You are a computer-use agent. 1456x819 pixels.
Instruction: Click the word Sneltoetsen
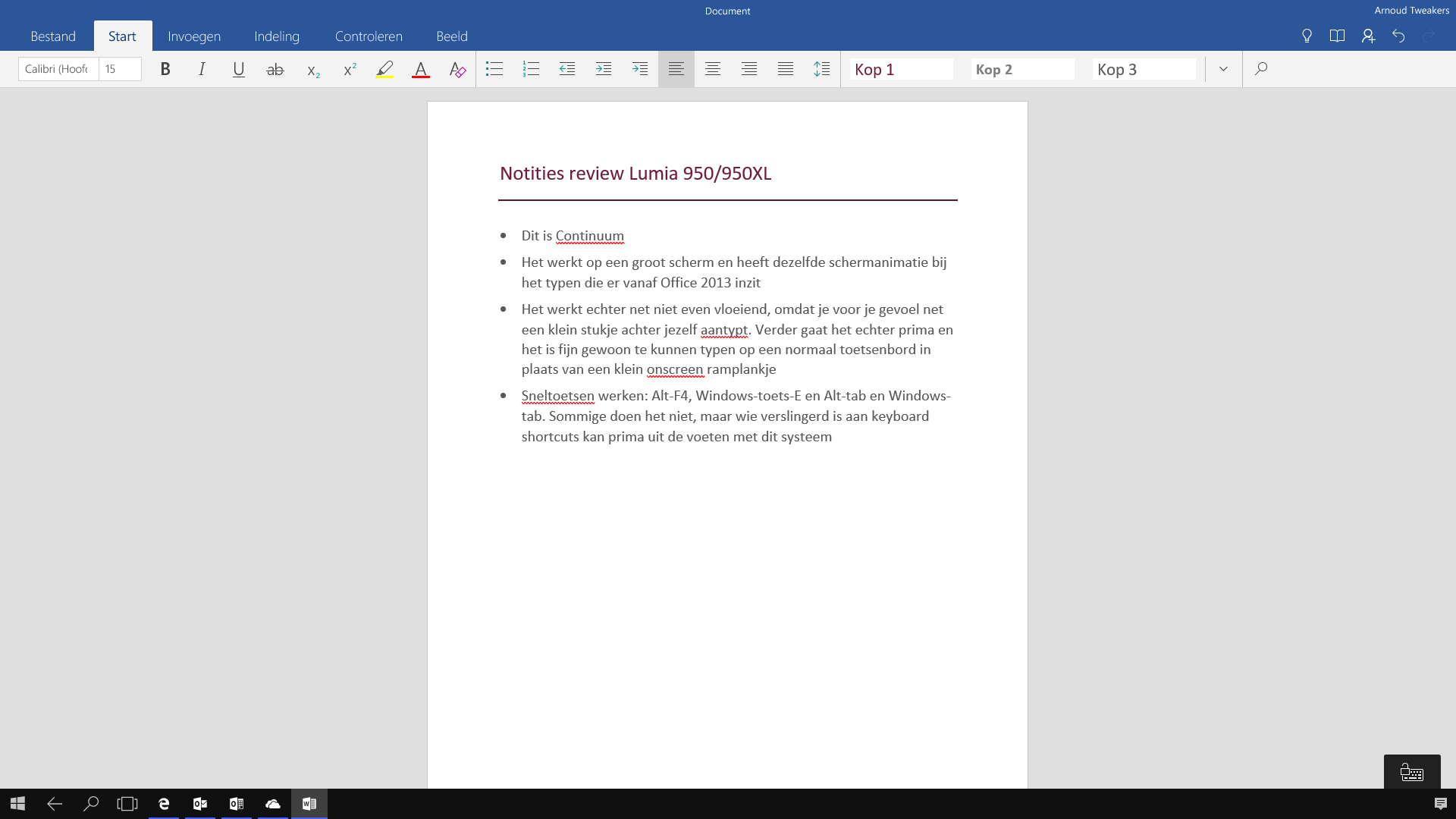click(x=558, y=396)
